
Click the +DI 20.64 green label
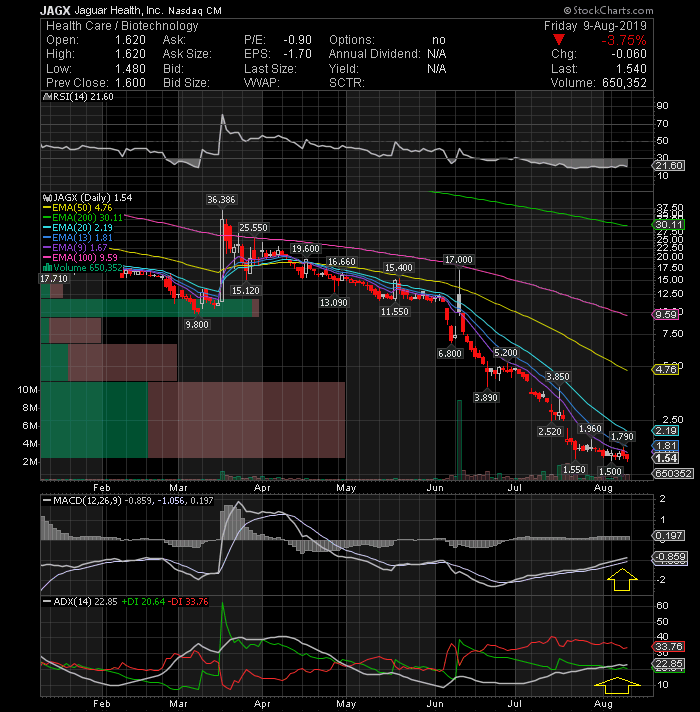click(x=143, y=602)
